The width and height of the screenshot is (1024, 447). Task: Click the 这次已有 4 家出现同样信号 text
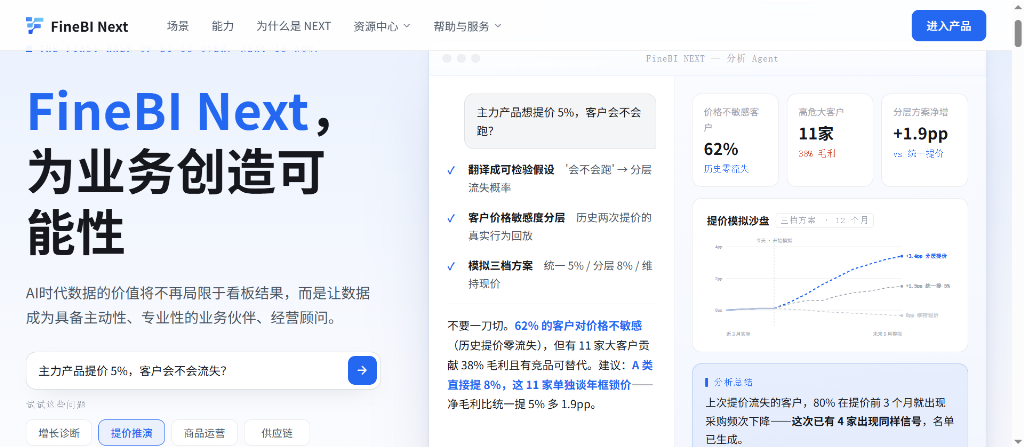pyautogui.click(x=859, y=422)
